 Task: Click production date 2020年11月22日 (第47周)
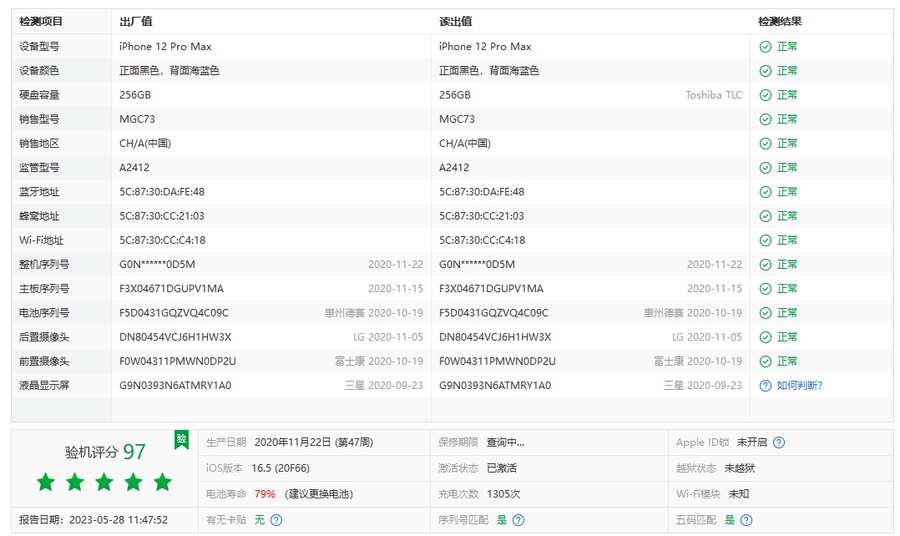tap(313, 442)
